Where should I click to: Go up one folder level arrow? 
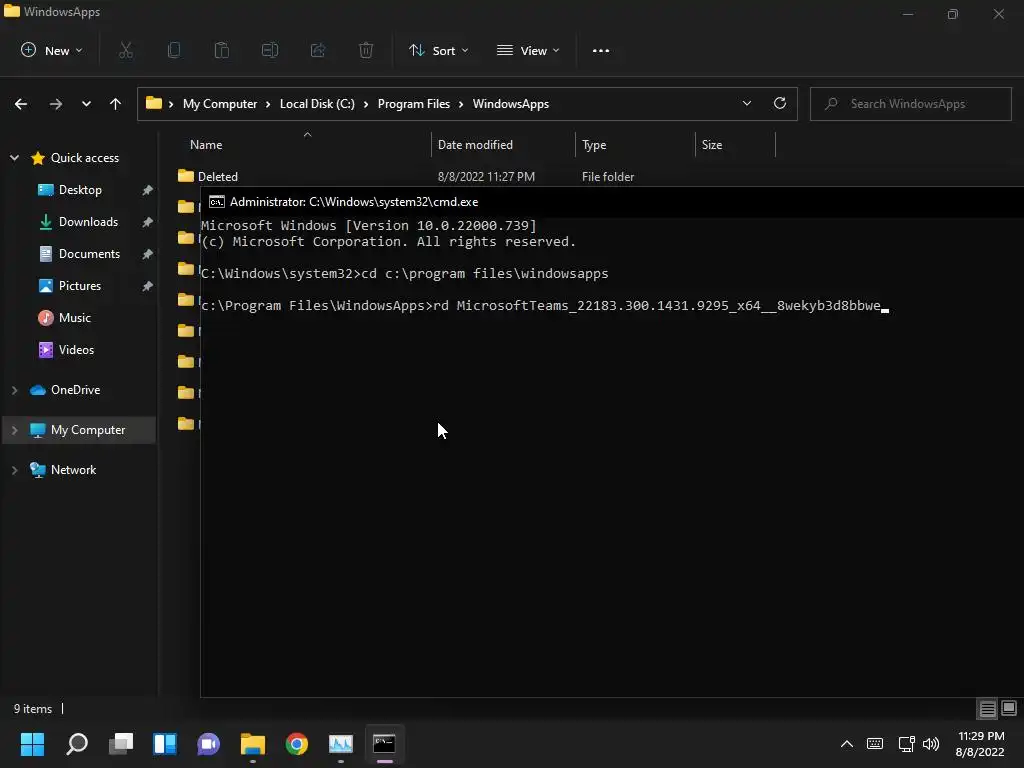tap(116, 104)
